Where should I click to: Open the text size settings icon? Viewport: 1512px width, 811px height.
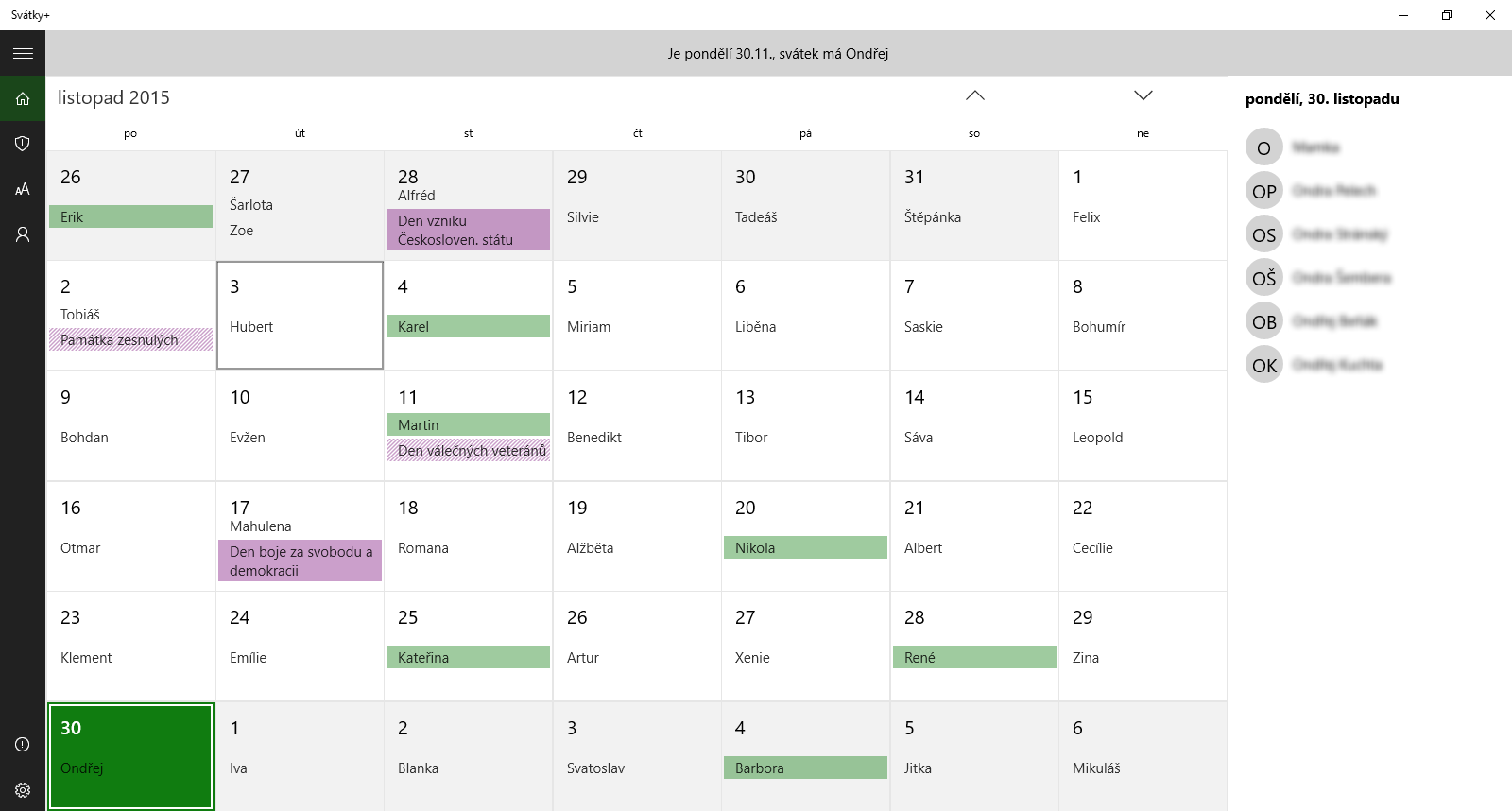click(23, 189)
